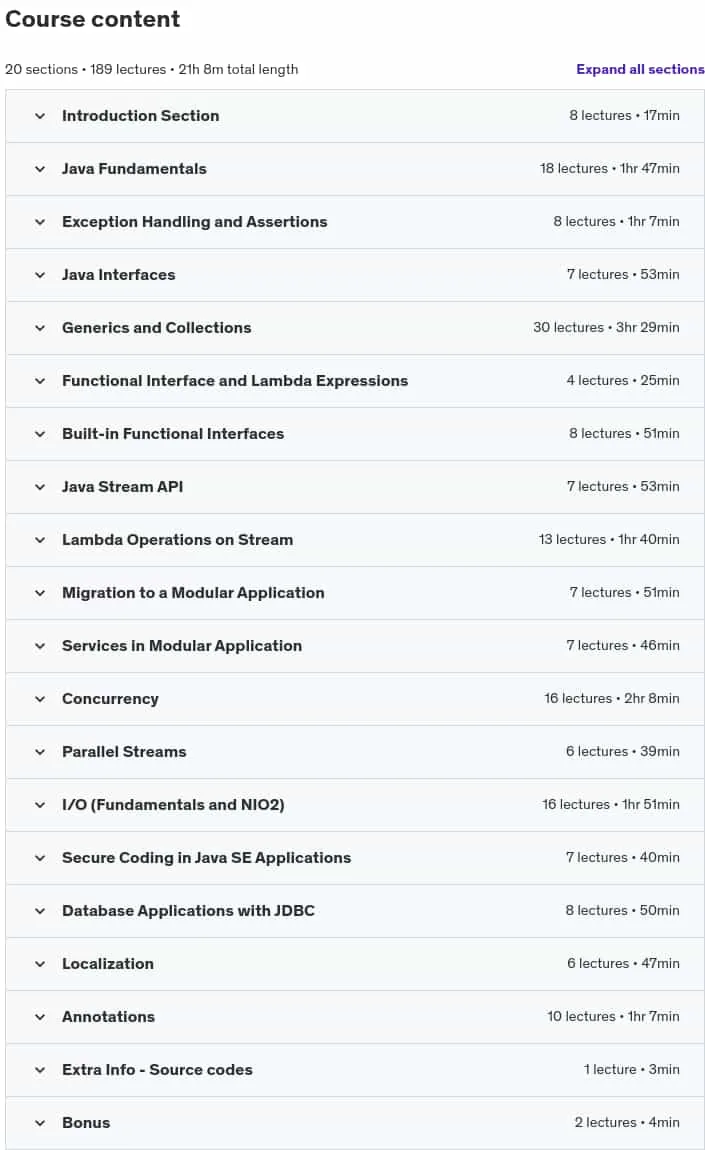Image resolution: width=705 pixels, height=1150 pixels.
Task: Expand the Annotations section row
Action: click(355, 1017)
